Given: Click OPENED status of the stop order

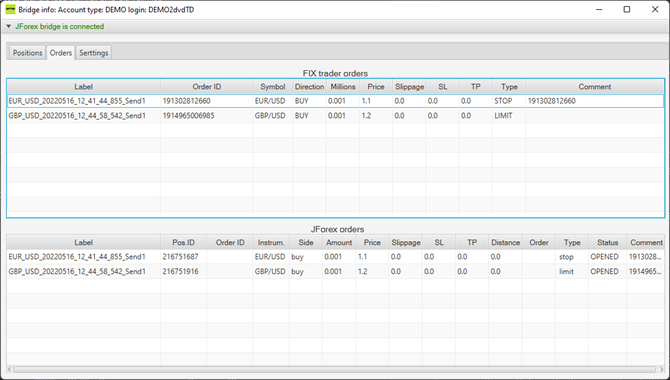Looking at the screenshot, I should [x=604, y=256].
